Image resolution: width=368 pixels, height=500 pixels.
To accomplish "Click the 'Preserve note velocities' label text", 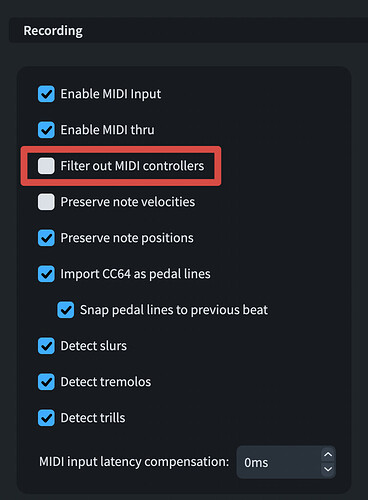I will (128, 202).
